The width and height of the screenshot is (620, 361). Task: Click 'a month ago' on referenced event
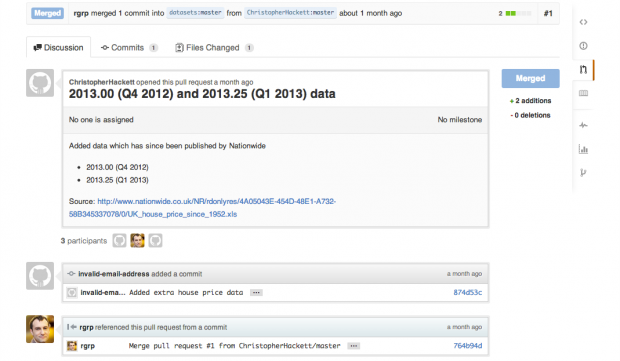(x=464, y=327)
